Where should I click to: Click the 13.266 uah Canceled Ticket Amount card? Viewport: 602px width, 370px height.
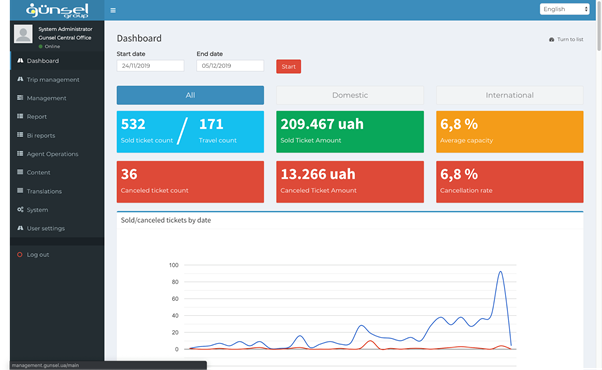pyautogui.click(x=350, y=182)
